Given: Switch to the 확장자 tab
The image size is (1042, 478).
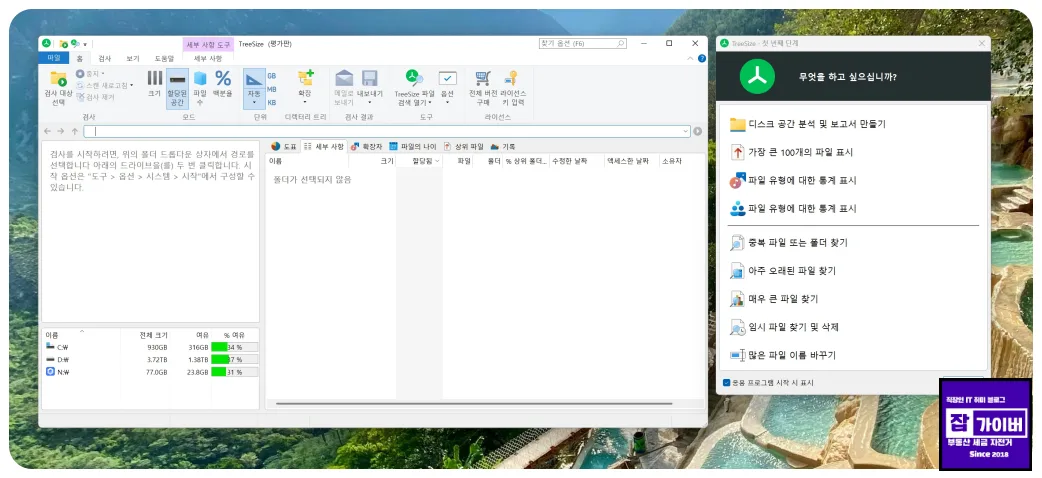Looking at the screenshot, I should (x=366, y=146).
